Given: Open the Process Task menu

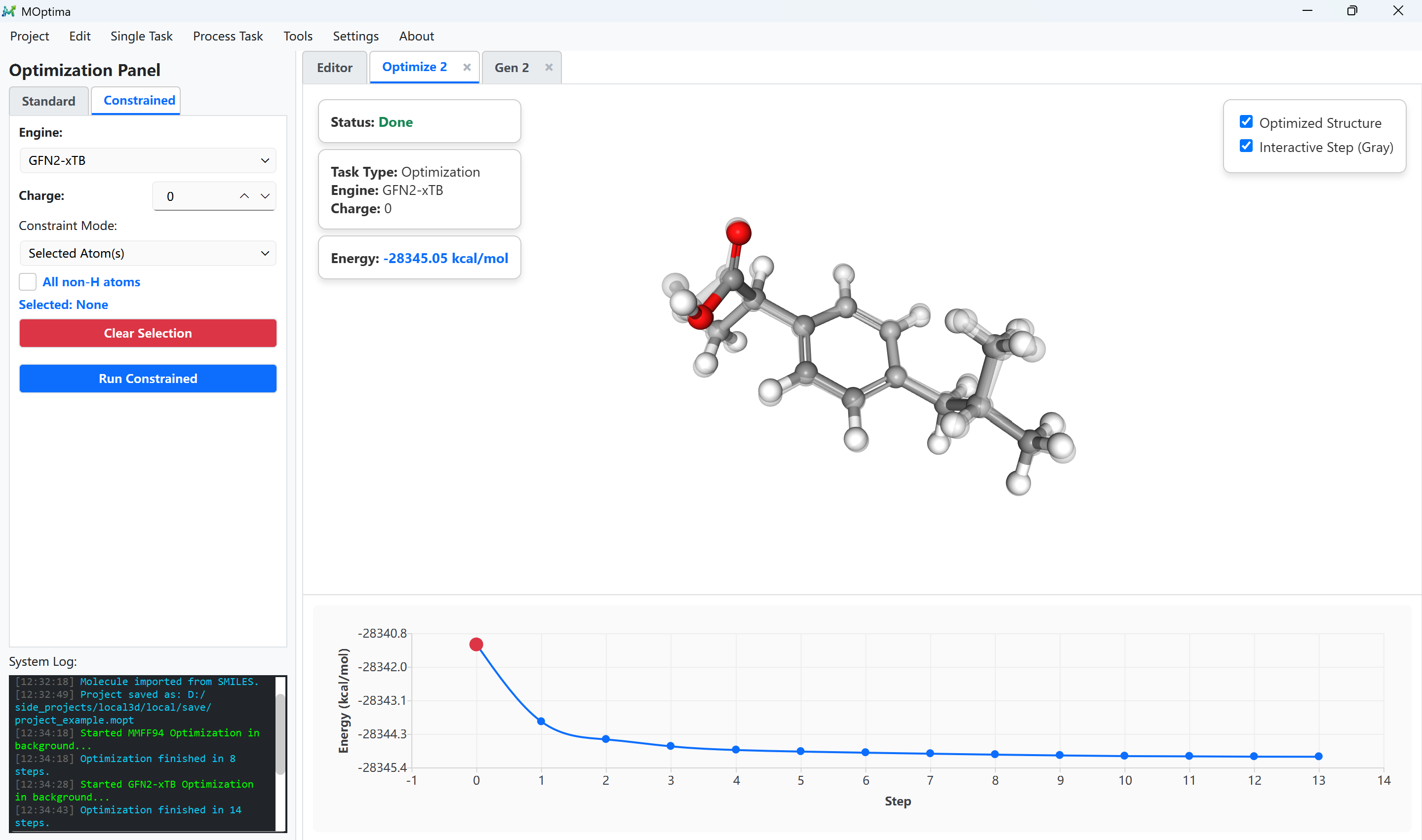Looking at the screenshot, I should click(228, 36).
